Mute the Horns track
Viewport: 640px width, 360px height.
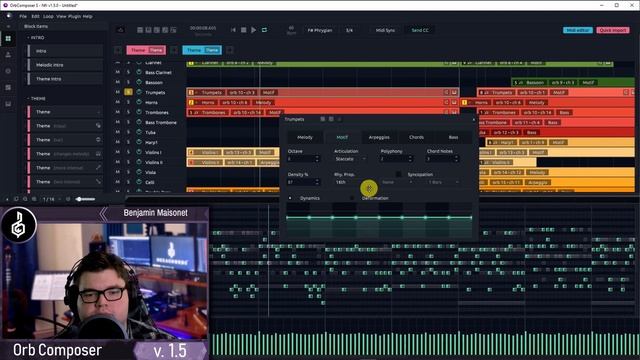118,102
